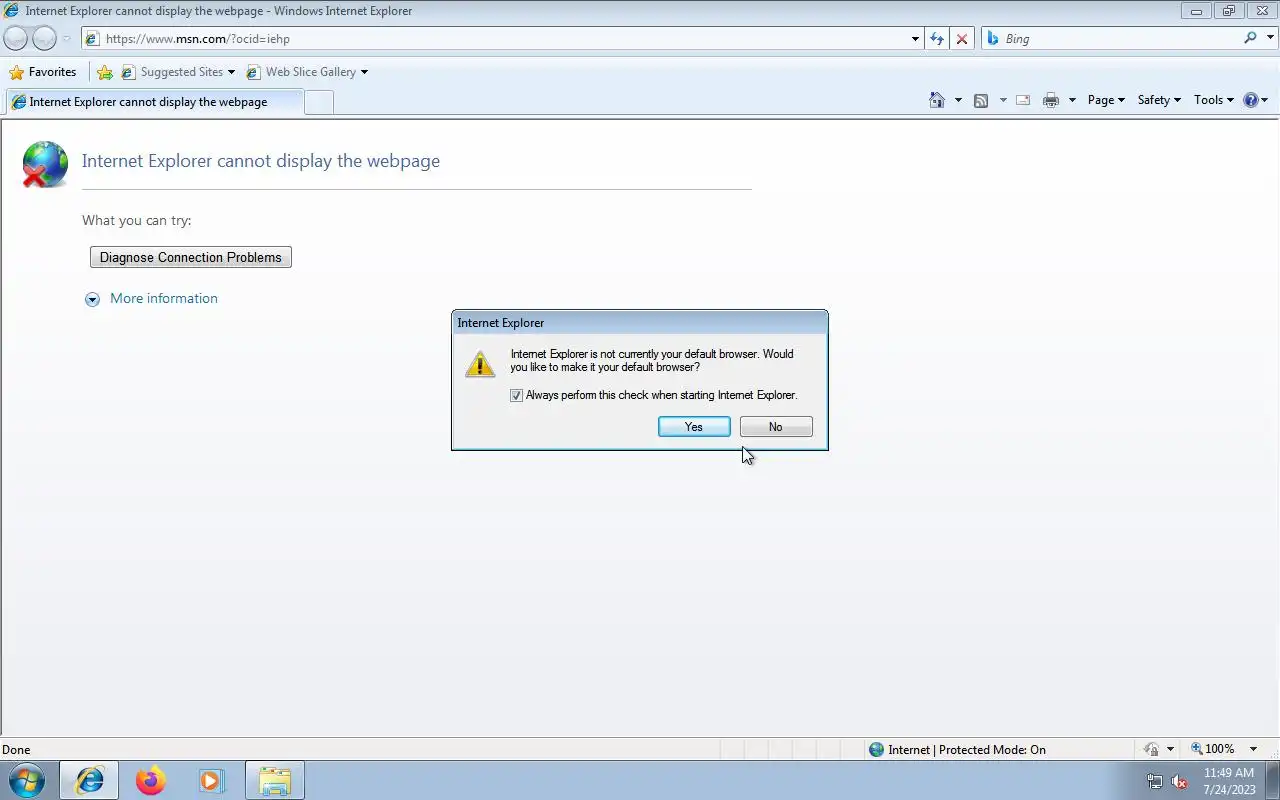Click the Back navigation button
1280x800 pixels.
pos(16,38)
